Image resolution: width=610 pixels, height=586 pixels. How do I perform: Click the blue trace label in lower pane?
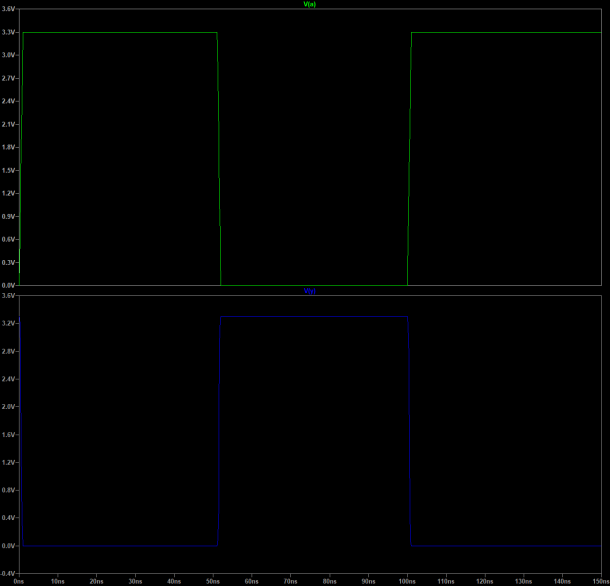tap(310, 291)
